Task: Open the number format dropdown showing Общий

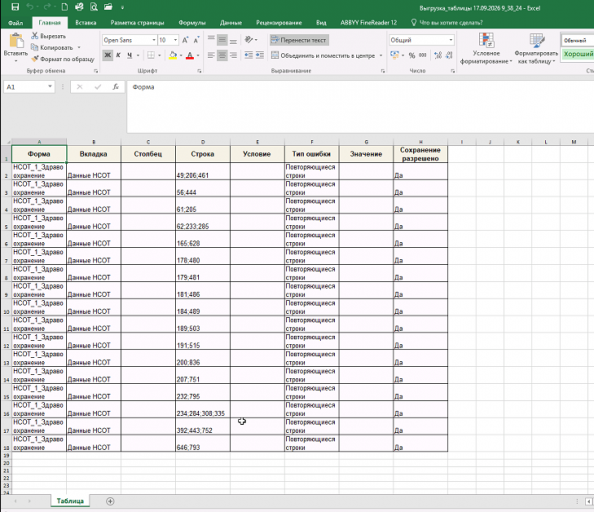Action: tap(450, 40)
